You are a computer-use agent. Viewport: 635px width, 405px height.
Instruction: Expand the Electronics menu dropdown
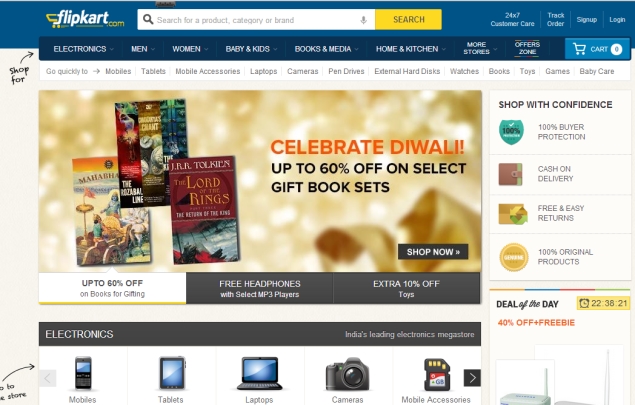(x=83, y=49)
